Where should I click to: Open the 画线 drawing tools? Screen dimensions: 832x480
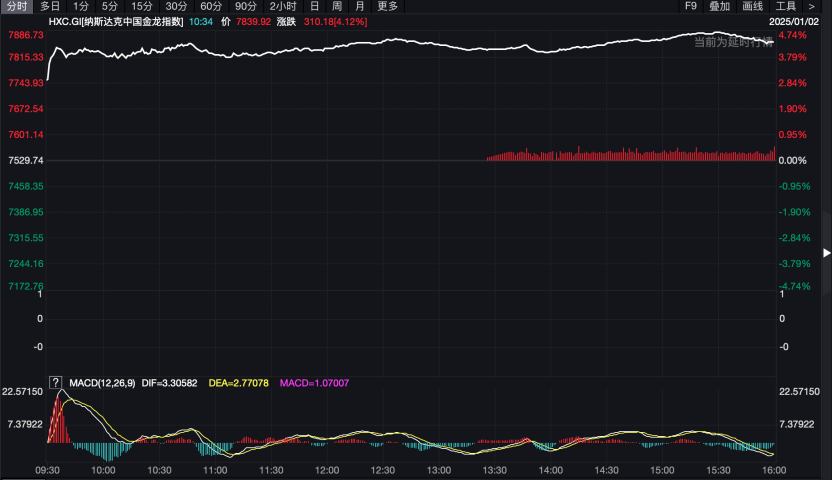[x=753, y=6]
